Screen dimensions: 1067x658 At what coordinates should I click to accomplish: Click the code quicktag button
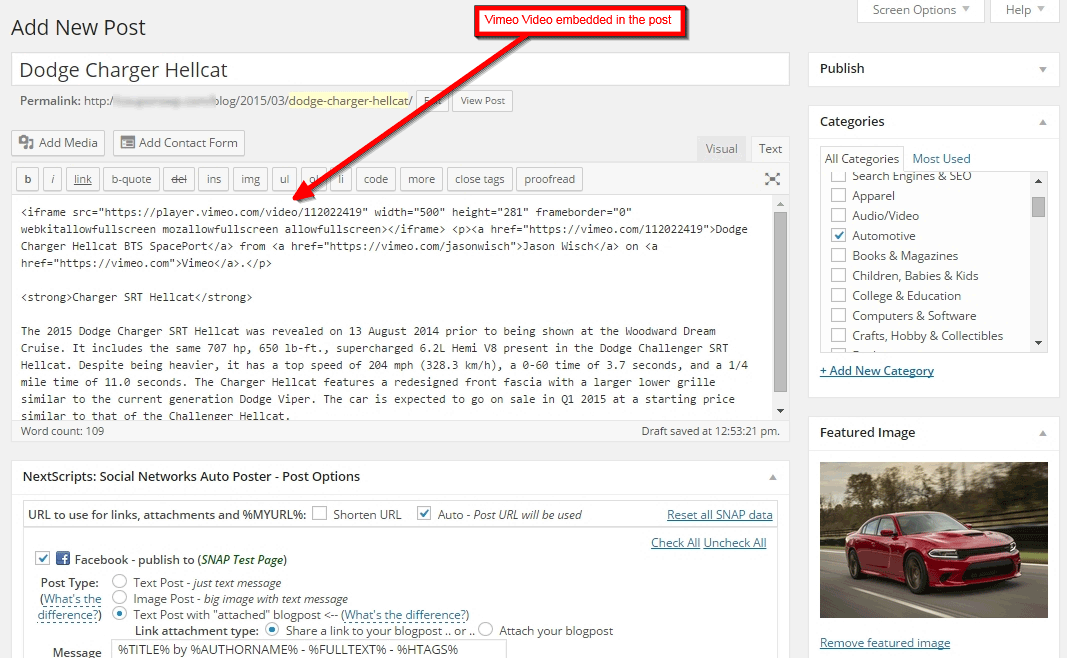click(x=376, y=179)
